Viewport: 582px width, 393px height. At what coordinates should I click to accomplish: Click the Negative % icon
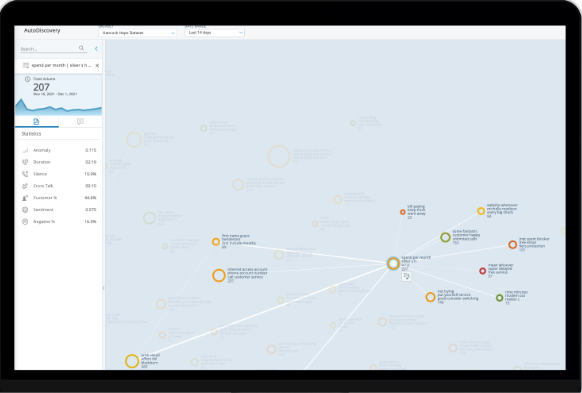(25, 222)
